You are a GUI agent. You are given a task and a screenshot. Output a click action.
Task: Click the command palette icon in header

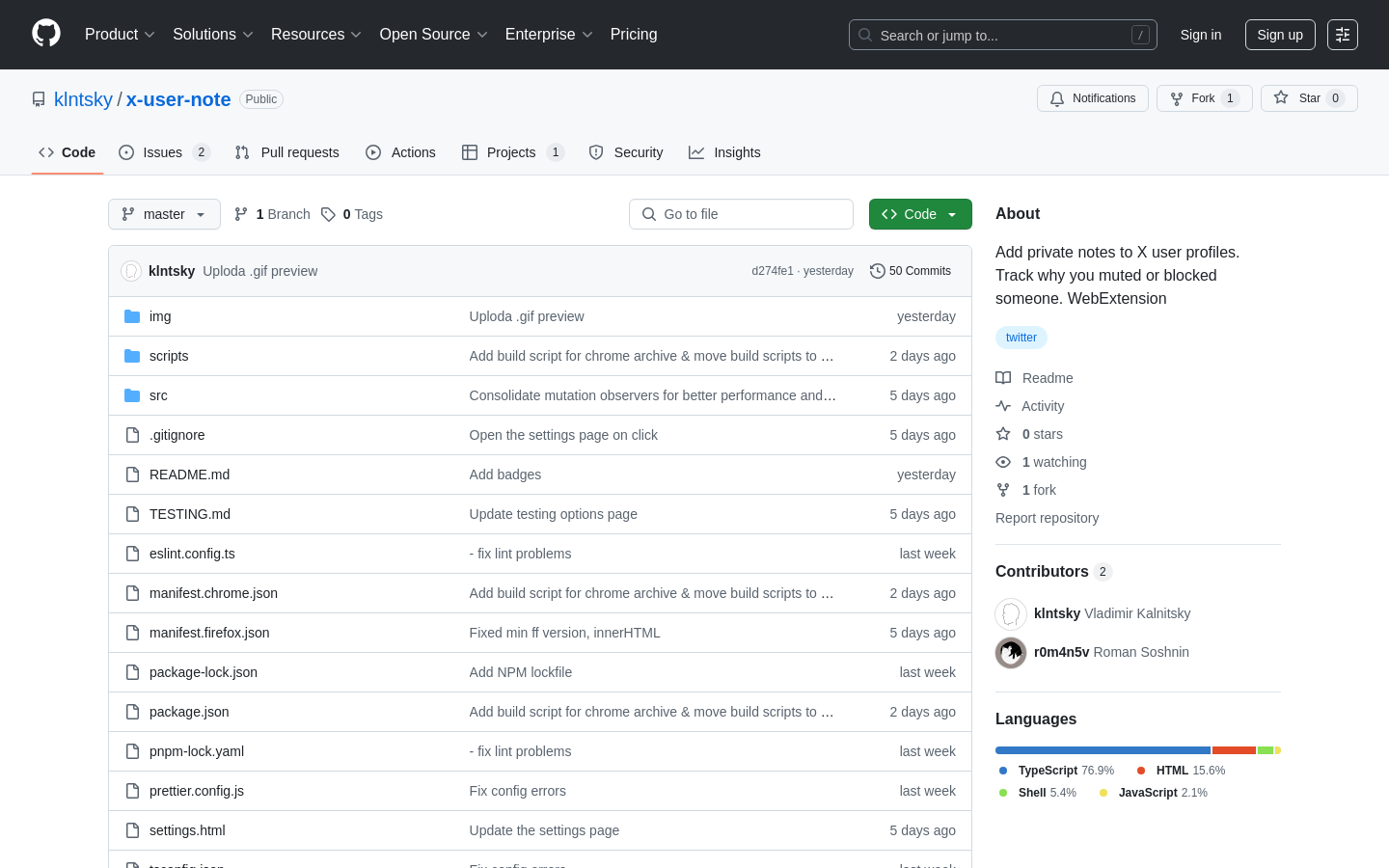[x=1343, y=35]
